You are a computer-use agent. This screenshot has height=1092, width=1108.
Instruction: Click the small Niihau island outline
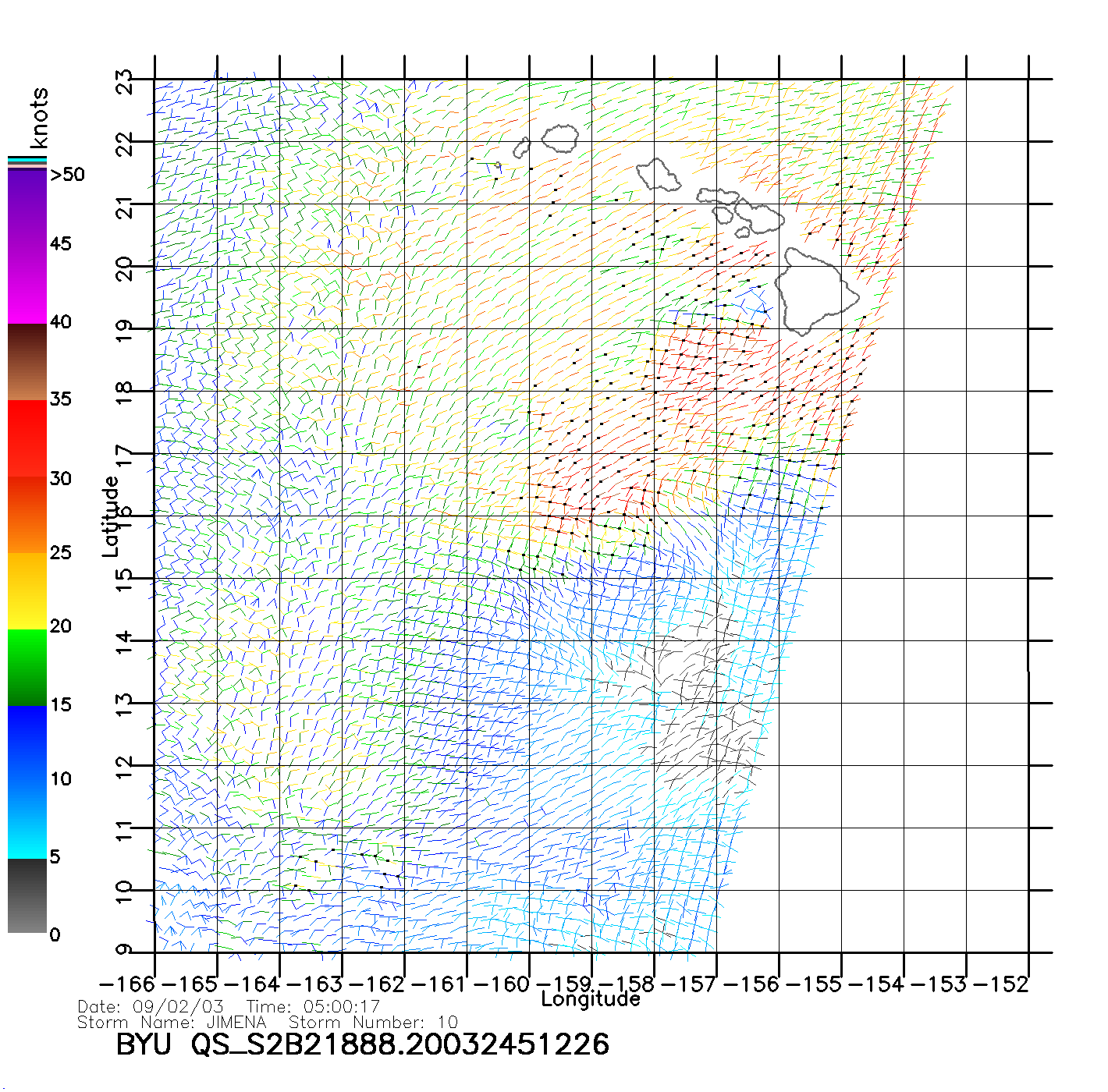point(521,147)
